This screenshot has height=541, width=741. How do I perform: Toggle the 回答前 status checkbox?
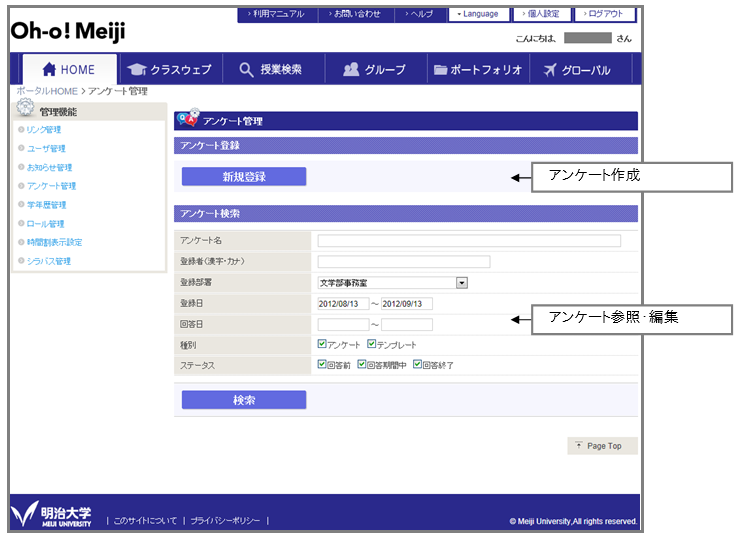coord(322,364)
